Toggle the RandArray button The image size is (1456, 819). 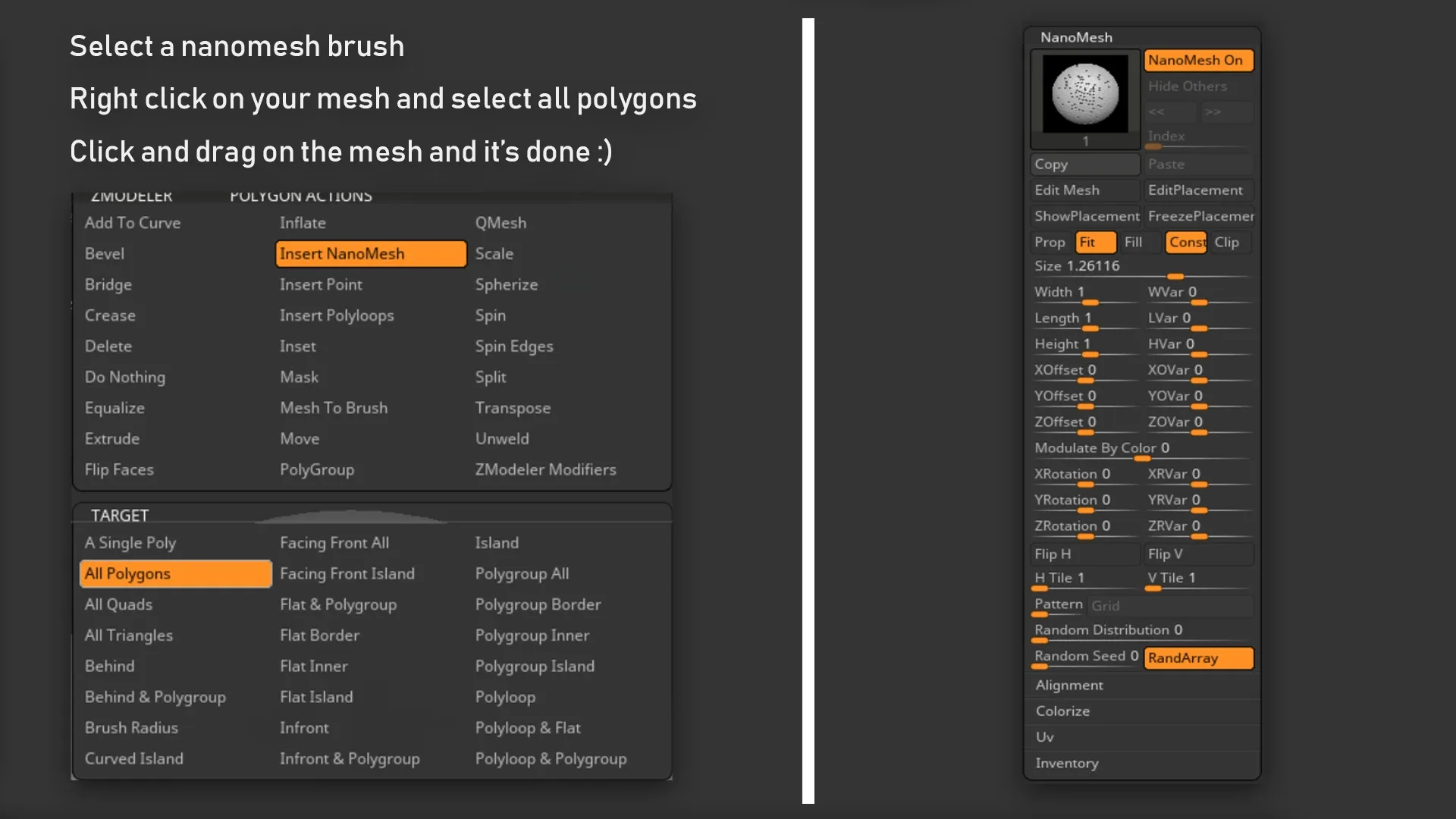tap(1197, 657)
